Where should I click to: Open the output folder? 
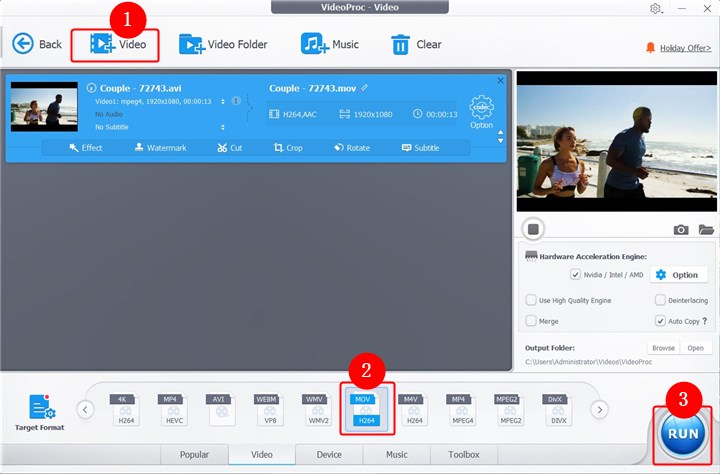coord(696,348)
